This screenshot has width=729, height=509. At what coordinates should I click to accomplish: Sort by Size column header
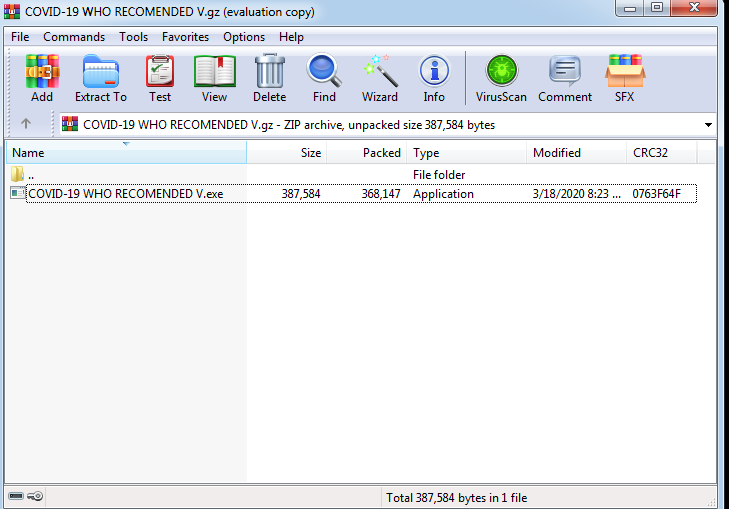pos(286,152)
